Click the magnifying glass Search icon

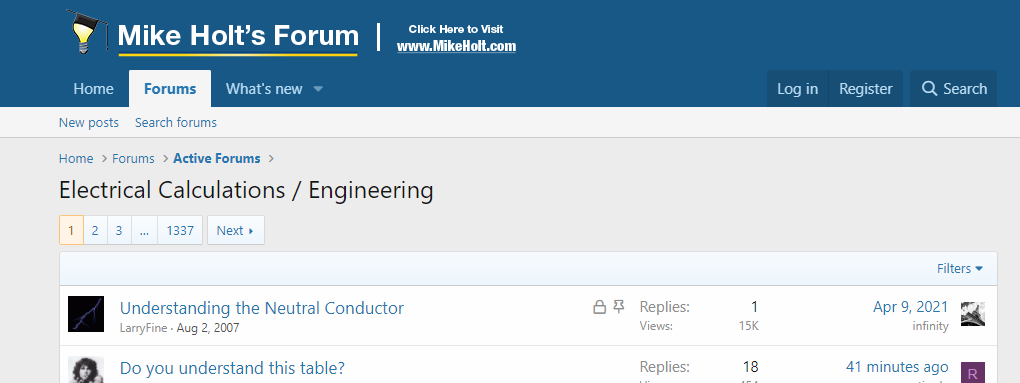[930, 89]
